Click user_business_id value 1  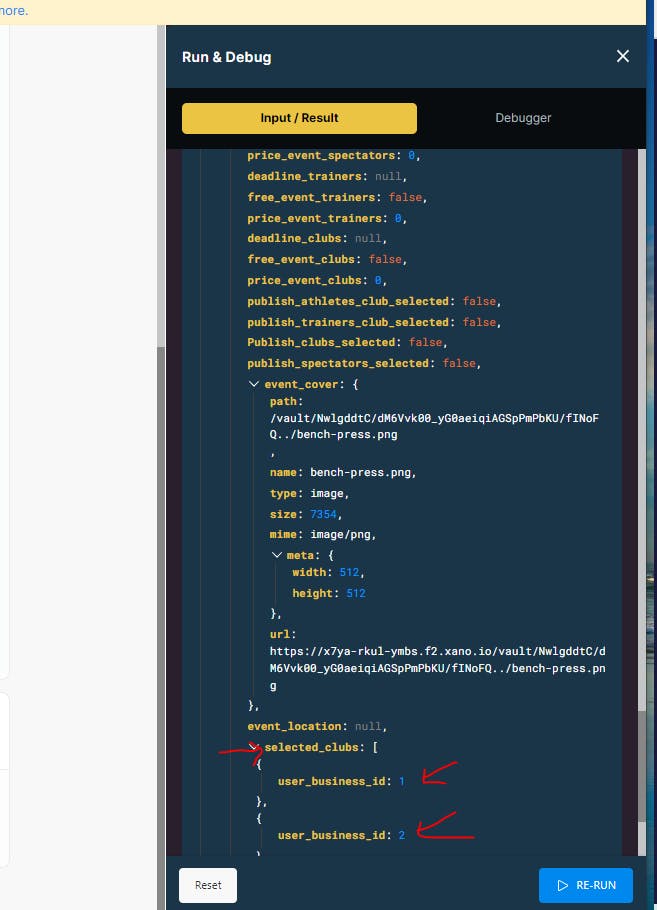(402, 781)
